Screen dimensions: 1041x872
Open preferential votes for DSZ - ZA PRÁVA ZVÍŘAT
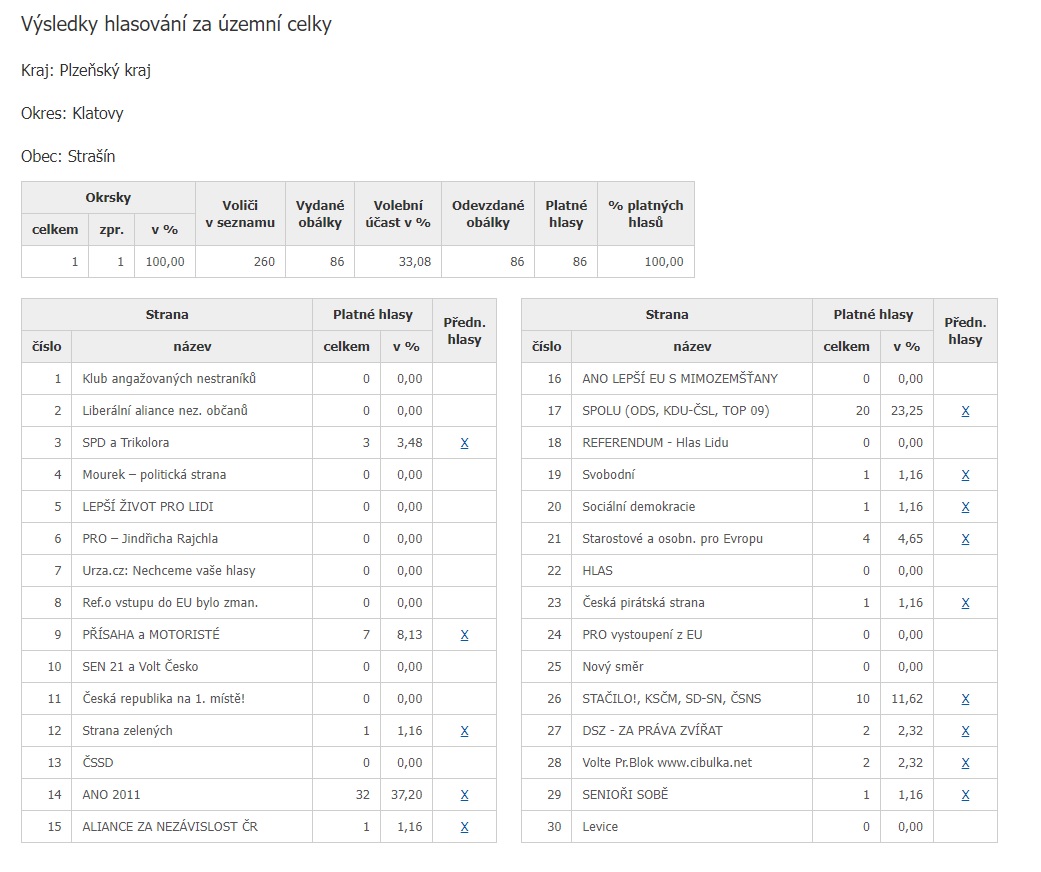coord(965,731)
